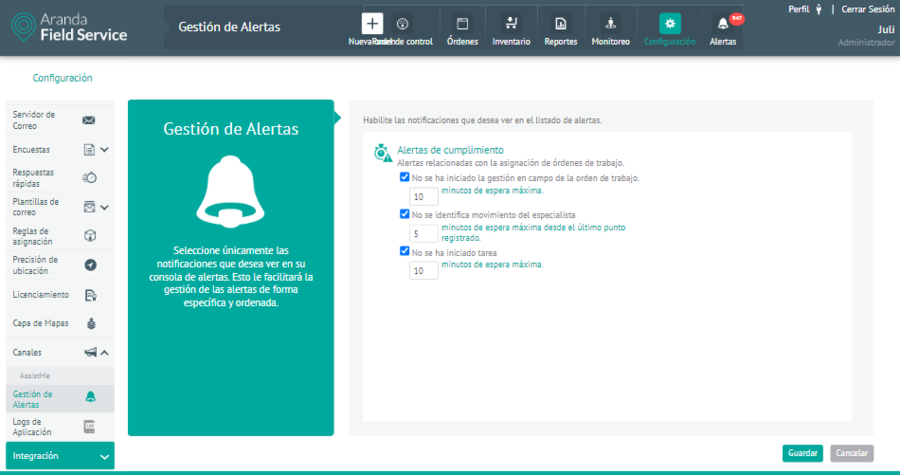Collapse the Canales submenu chevron

coord(104,353)
